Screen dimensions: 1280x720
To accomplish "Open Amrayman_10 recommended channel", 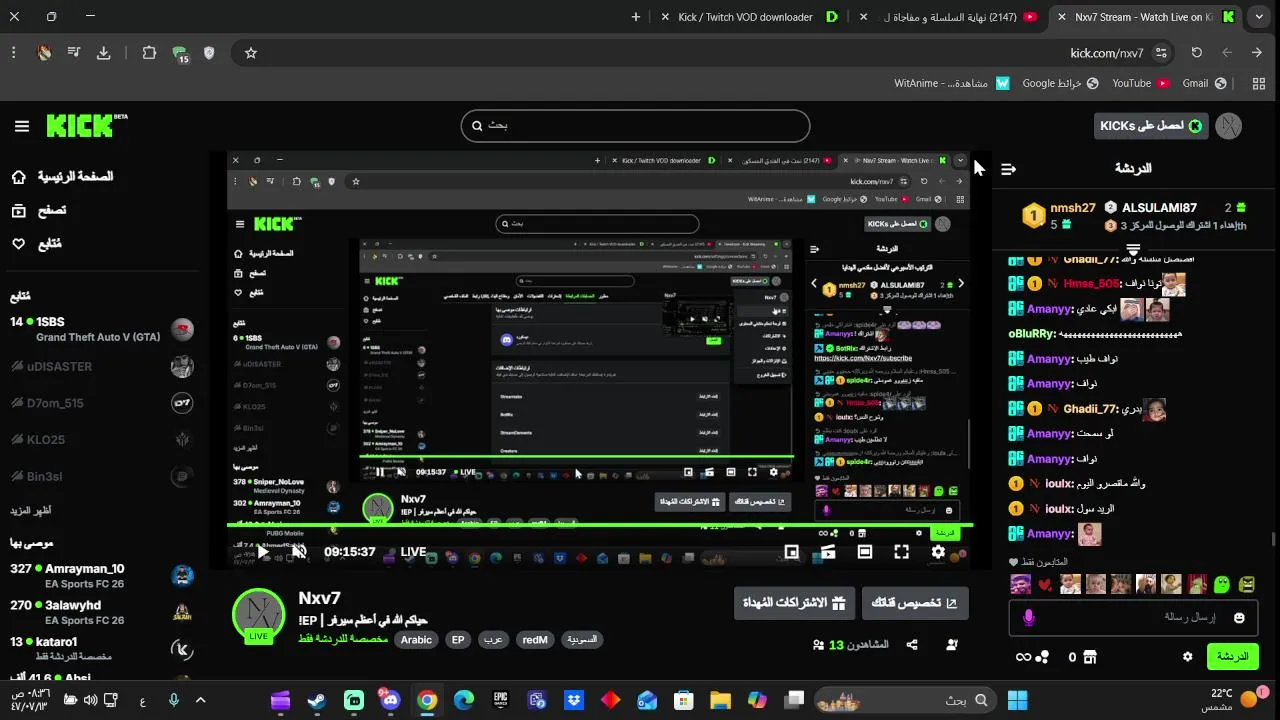I will pos(100,576).
